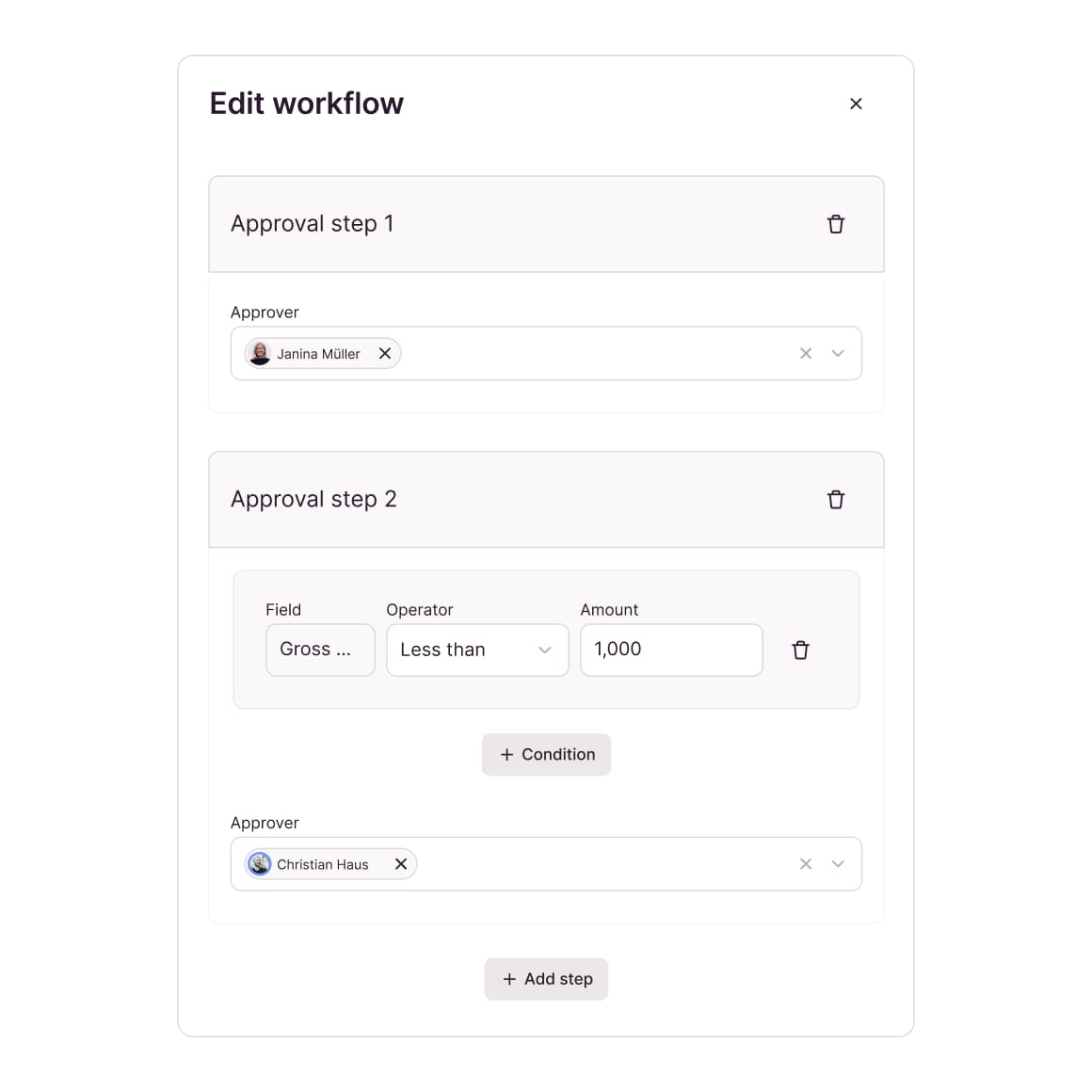Viewport: 1092px width, 1092px height.
Task: Click Janina Müller's avatar in approver chip
Action: (260, 354)
